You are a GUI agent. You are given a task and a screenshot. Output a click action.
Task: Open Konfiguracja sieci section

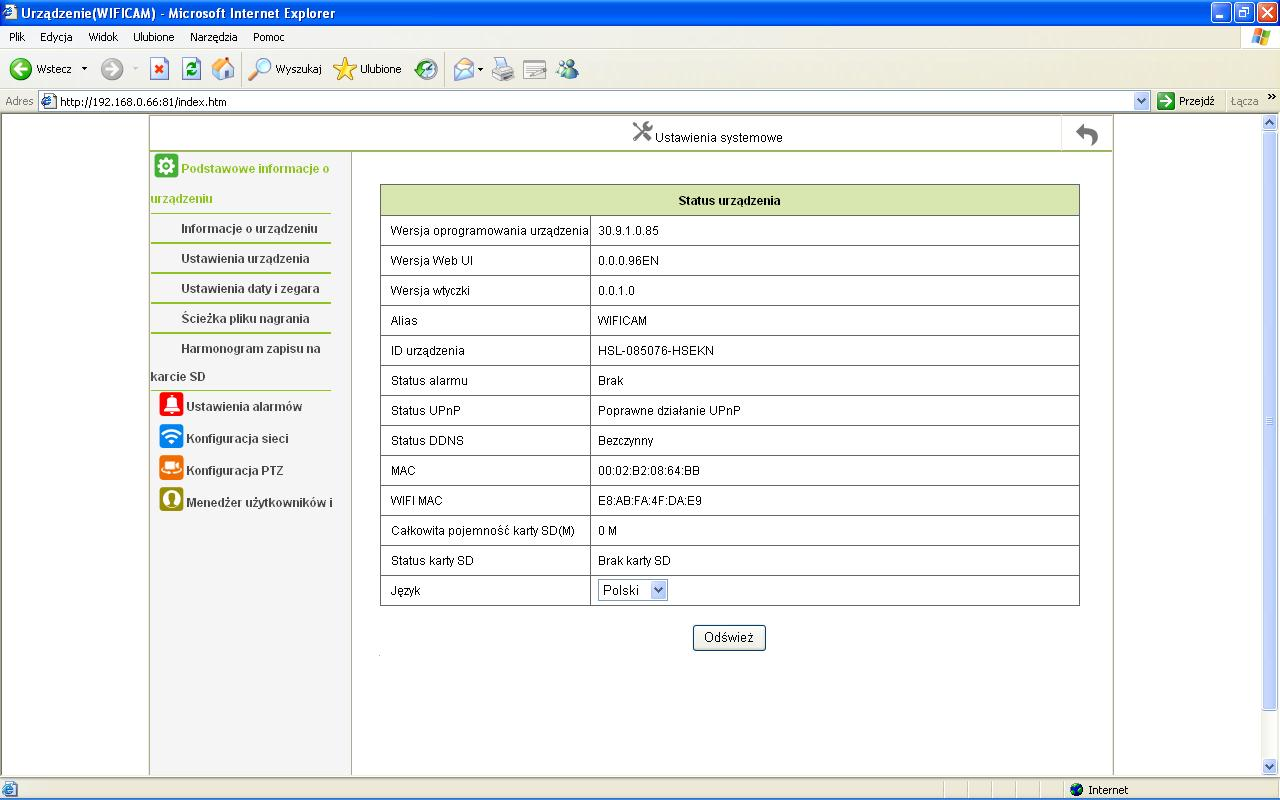click(237, 439)
